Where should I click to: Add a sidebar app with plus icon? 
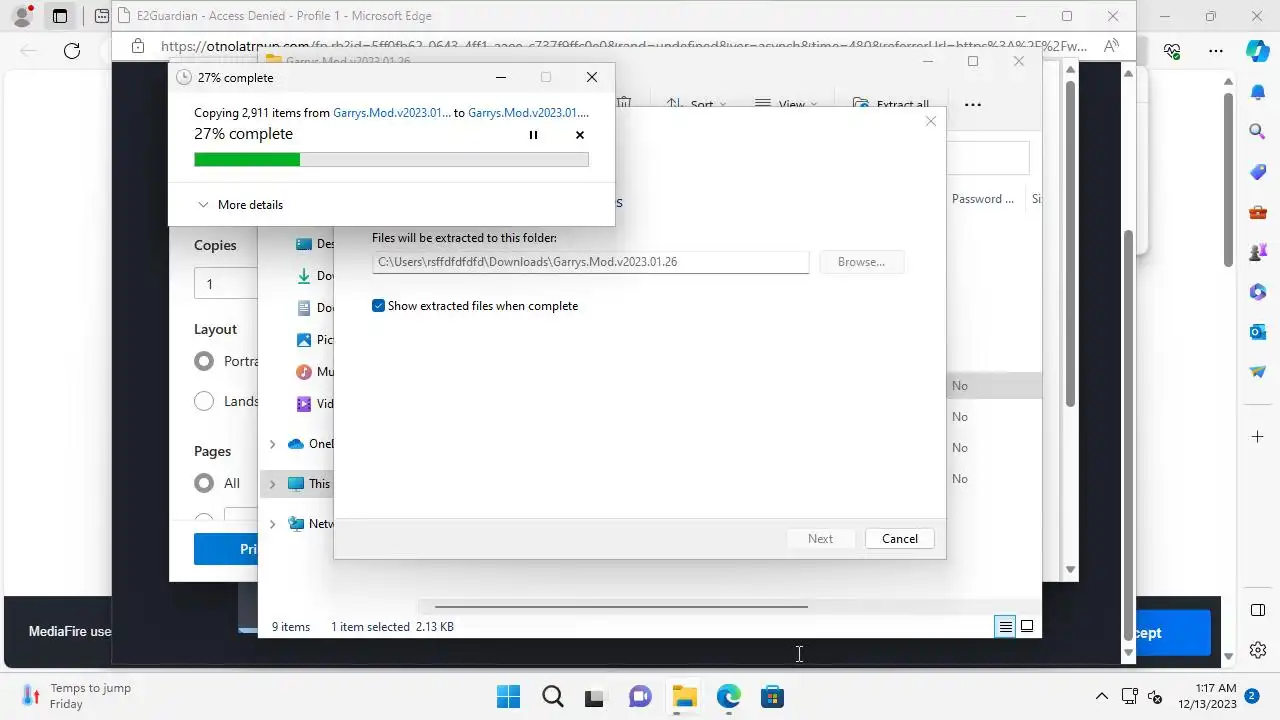click(x=1258, y=437)
